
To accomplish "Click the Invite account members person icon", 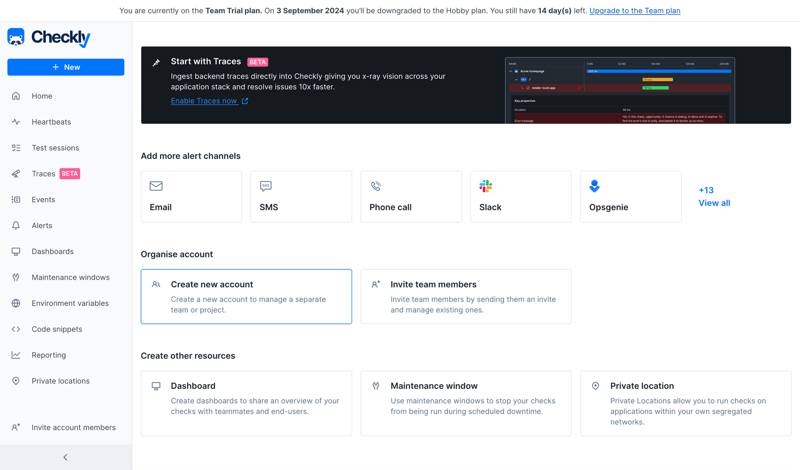I will 16,427.
